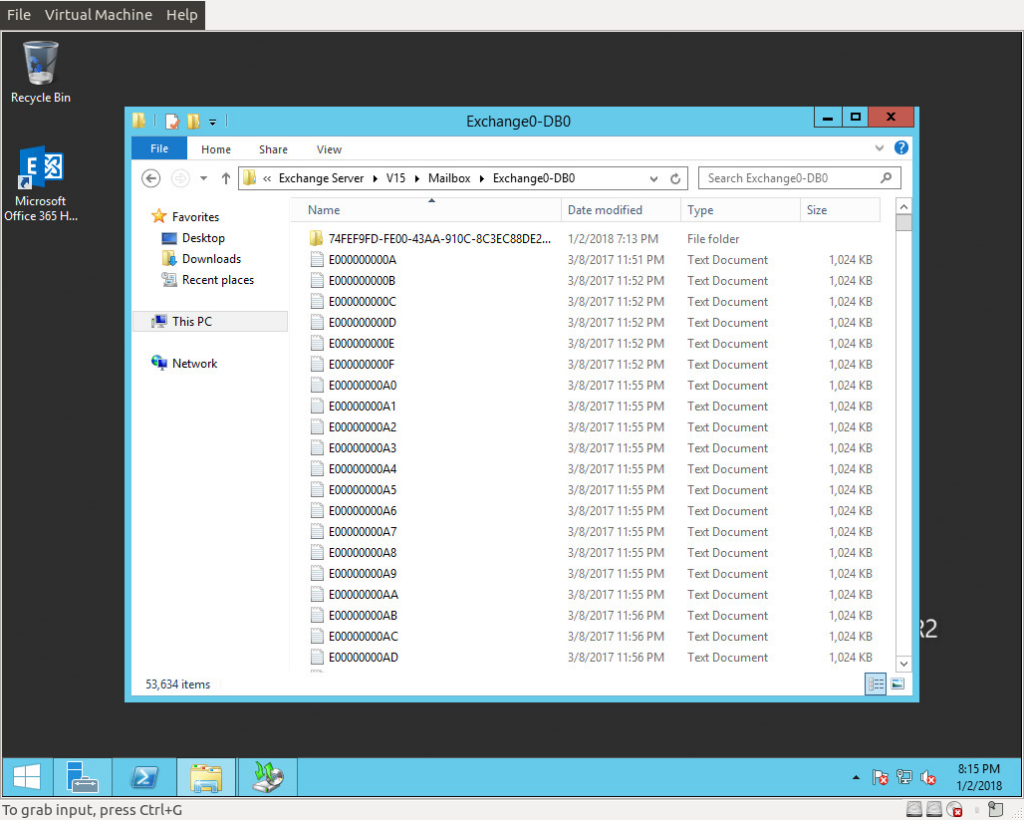Open the Virtual Machine menu
The image size is (1024, 820).
click(x=99, y=14)
